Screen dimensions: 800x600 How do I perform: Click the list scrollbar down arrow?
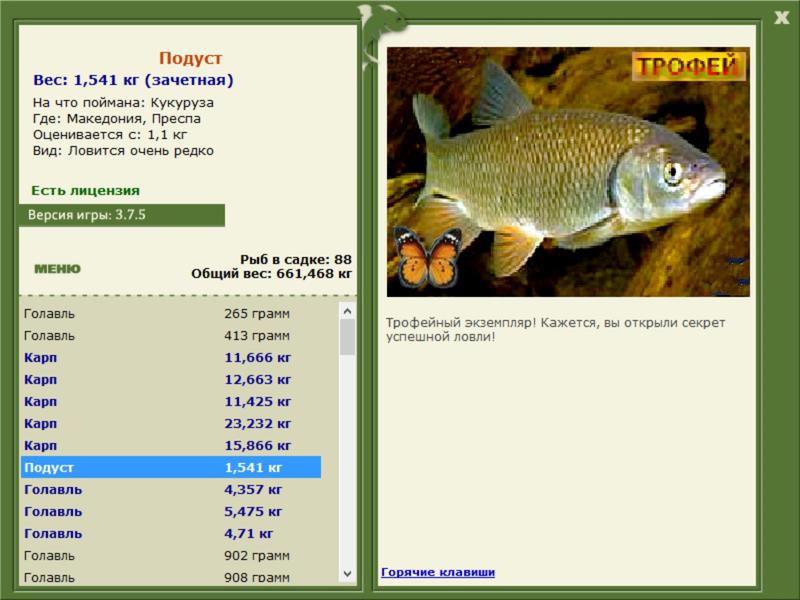click(x=347, y=574)
